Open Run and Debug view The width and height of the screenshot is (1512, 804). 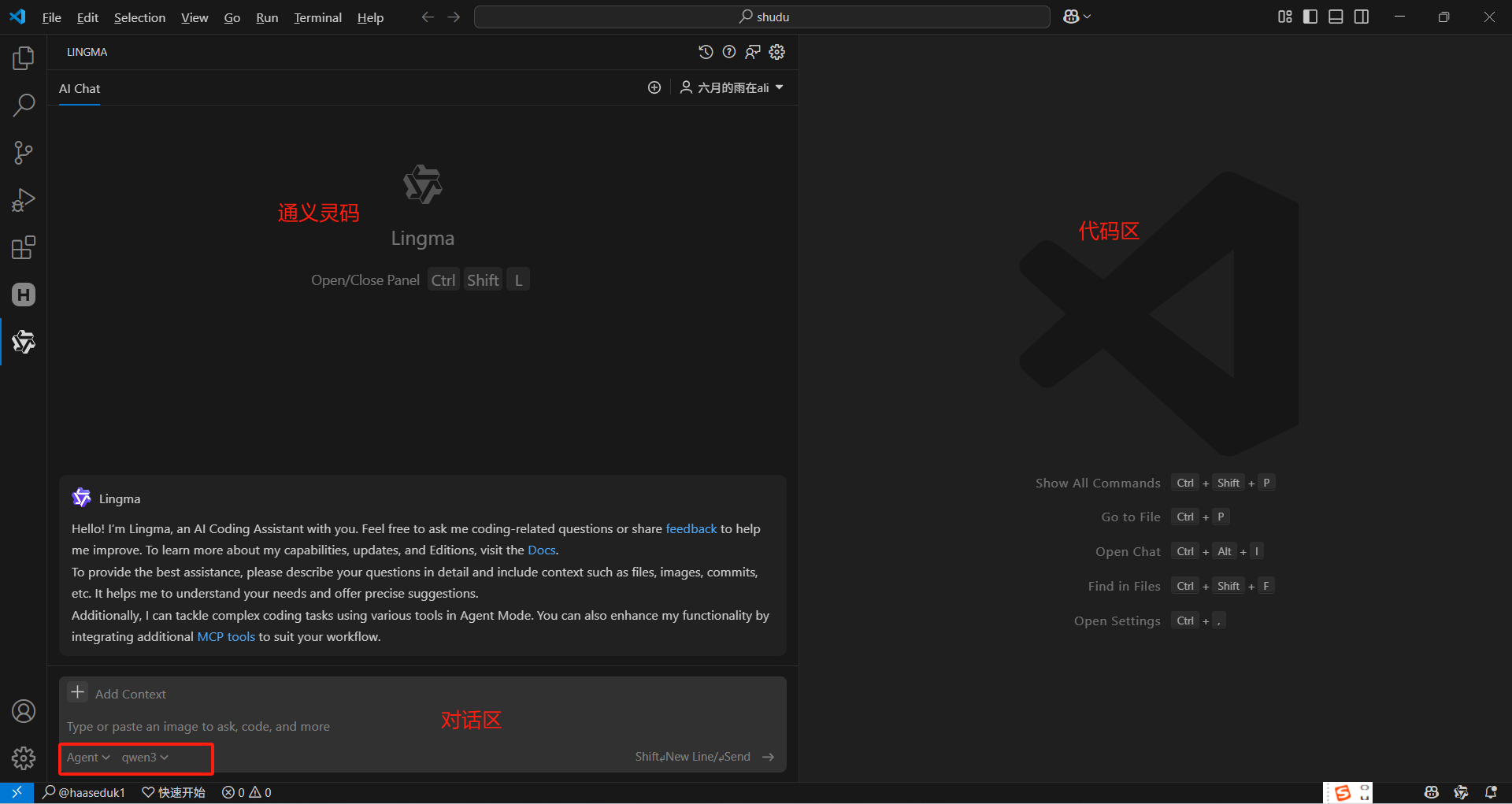pyautogui.click(x=24, y=200)
